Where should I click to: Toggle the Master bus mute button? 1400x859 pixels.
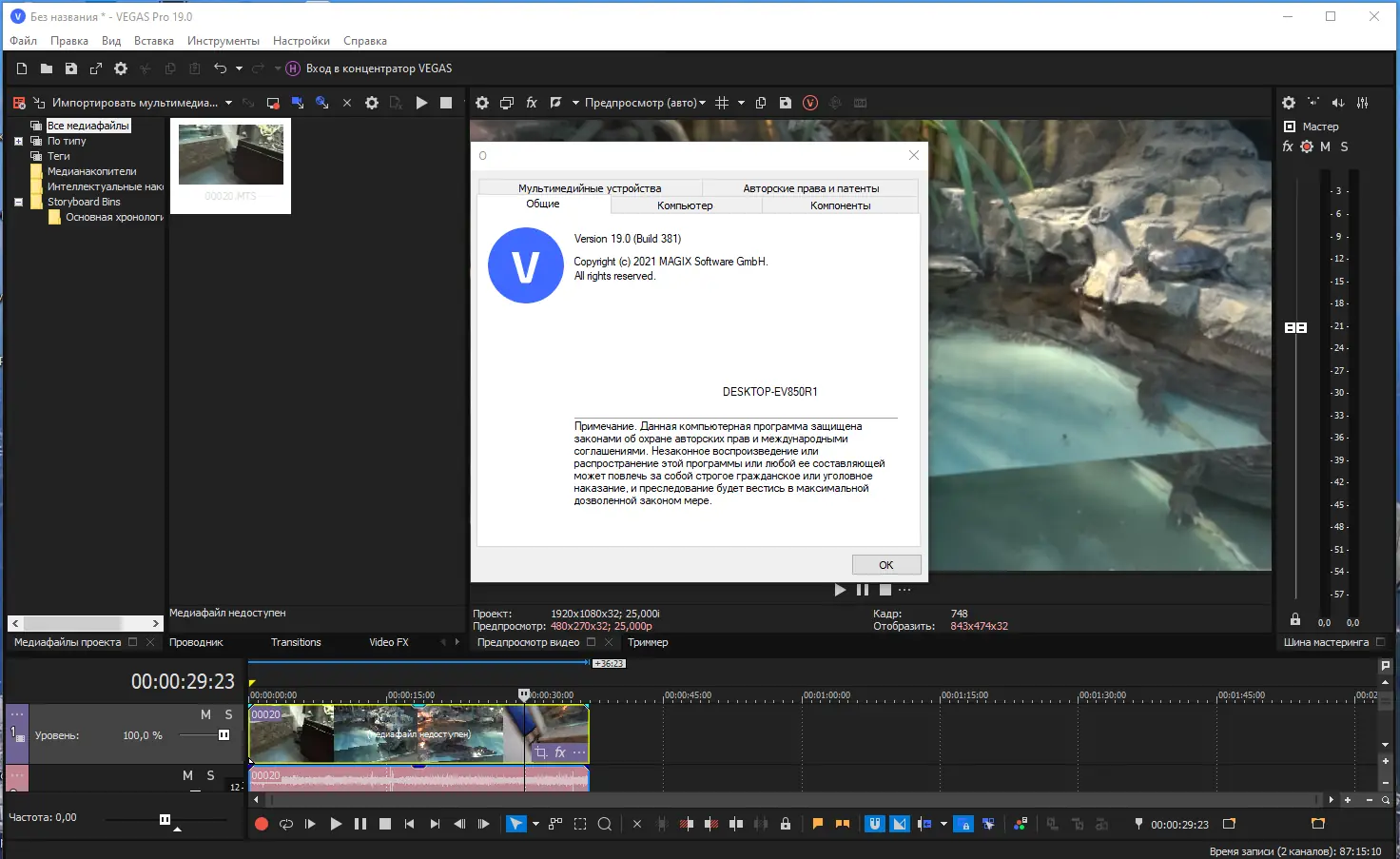(x=1325, y=146)
